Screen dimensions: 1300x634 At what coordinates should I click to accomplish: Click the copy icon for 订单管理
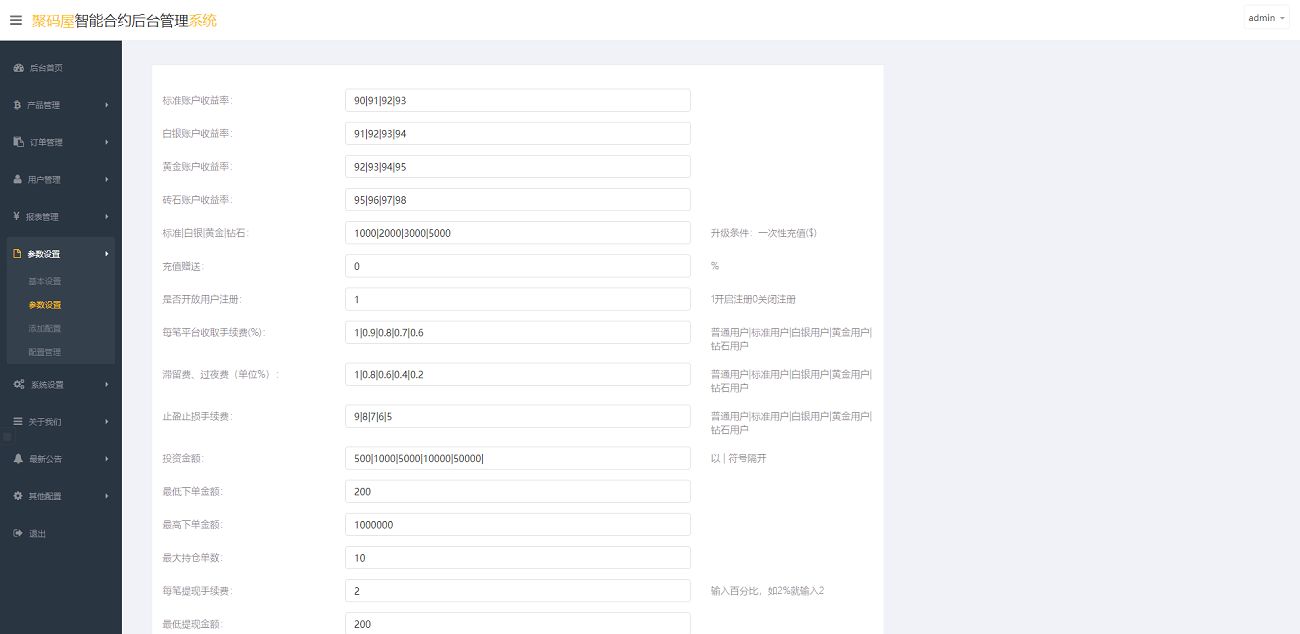(x=18, y=142)
